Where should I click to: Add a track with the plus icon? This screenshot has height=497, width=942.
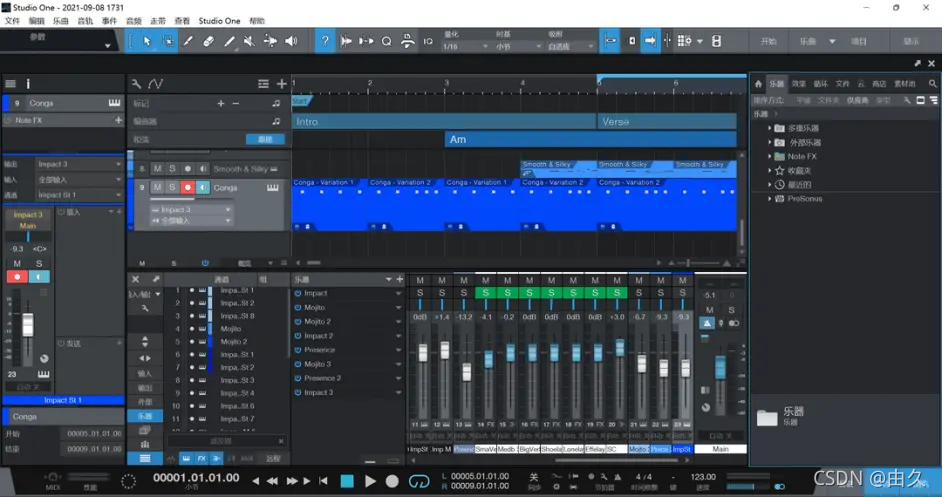click(281, 84)
